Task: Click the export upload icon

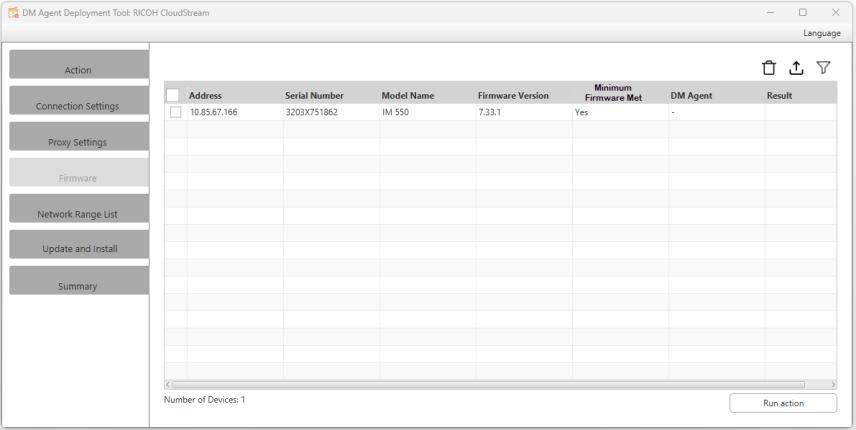Action: point(796,68)
